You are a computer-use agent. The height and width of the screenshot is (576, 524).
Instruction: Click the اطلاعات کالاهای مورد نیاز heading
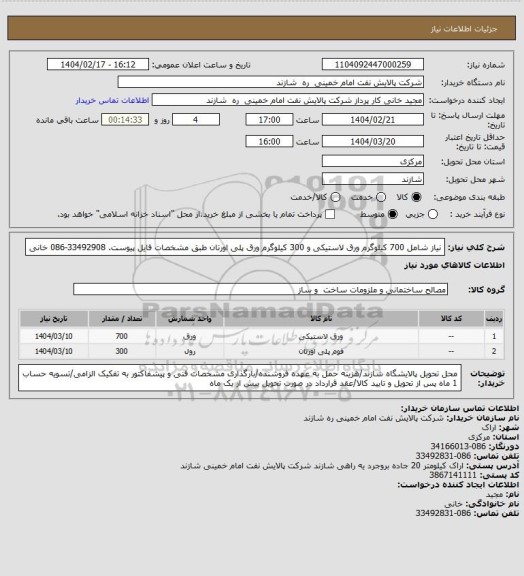(455, 265)
